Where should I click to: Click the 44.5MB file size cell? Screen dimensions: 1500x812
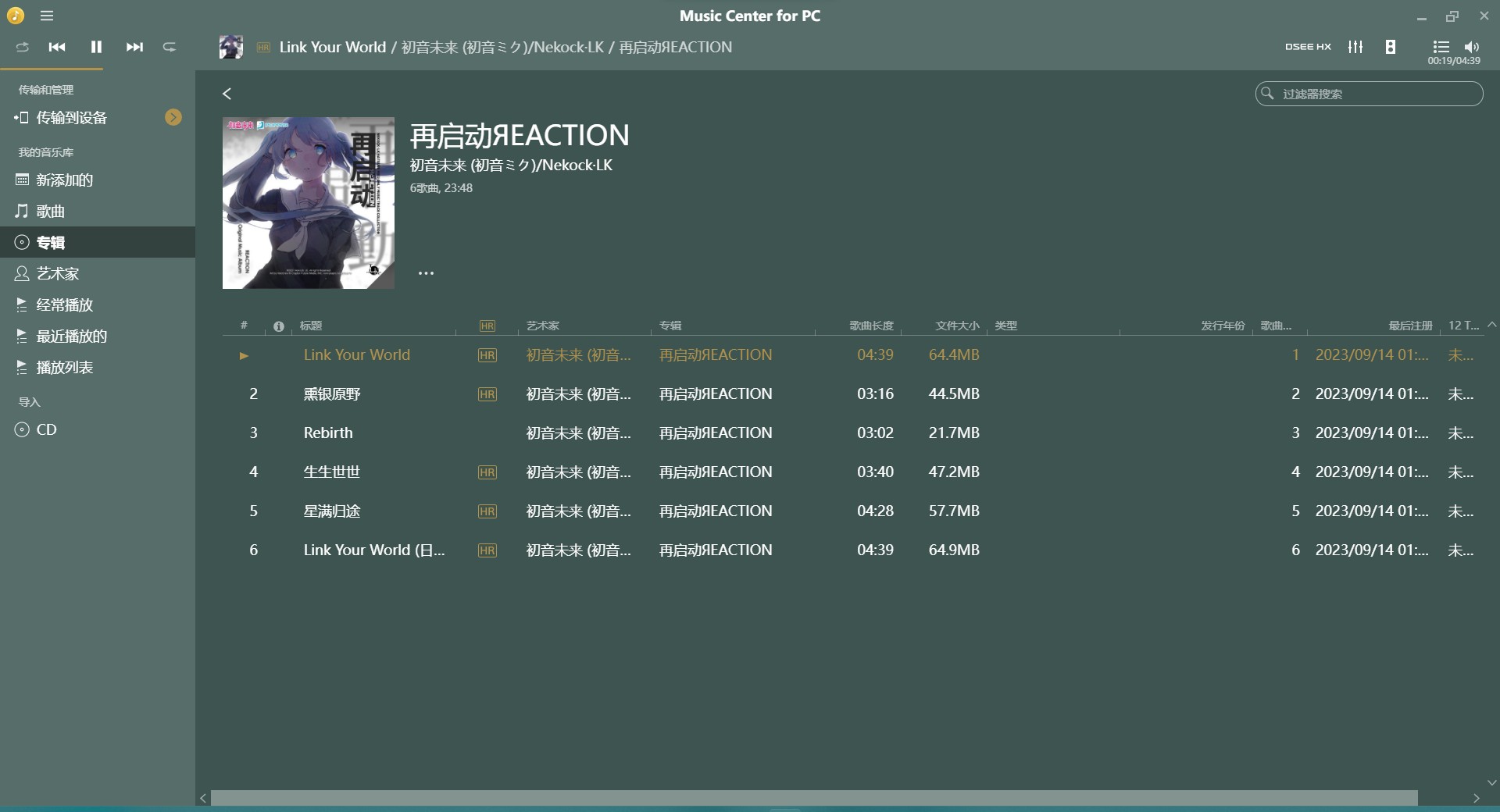click(954, 394)
